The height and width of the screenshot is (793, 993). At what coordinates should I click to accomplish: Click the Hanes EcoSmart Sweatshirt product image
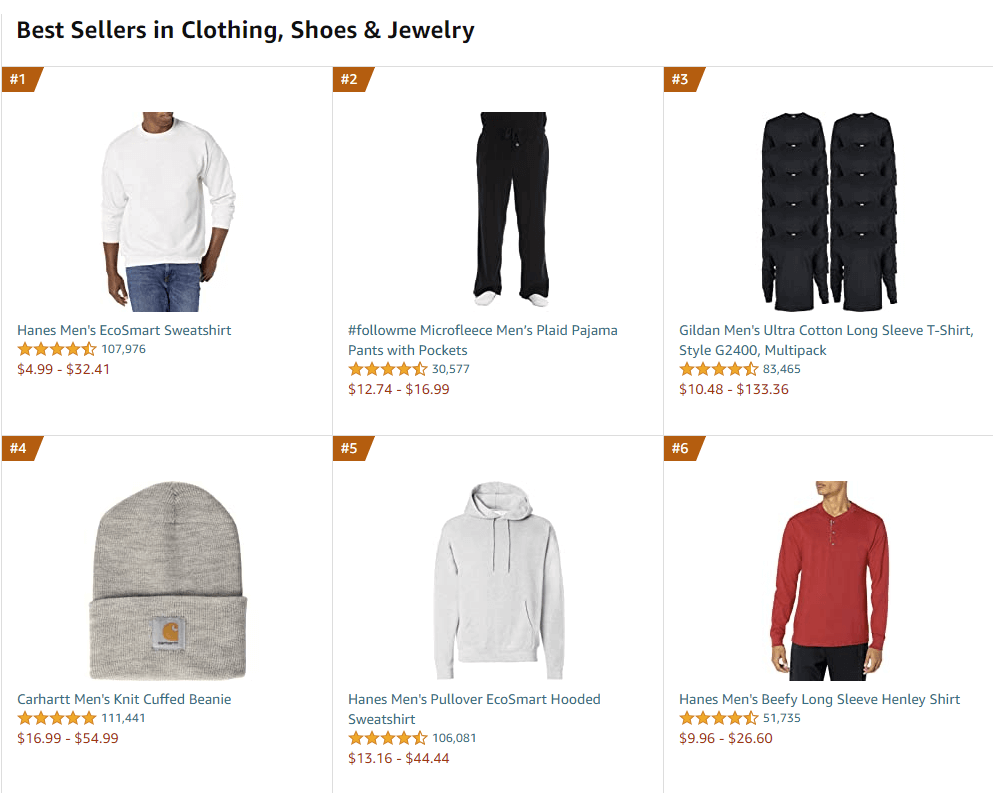pyautogui.click(x=167, y=212)
